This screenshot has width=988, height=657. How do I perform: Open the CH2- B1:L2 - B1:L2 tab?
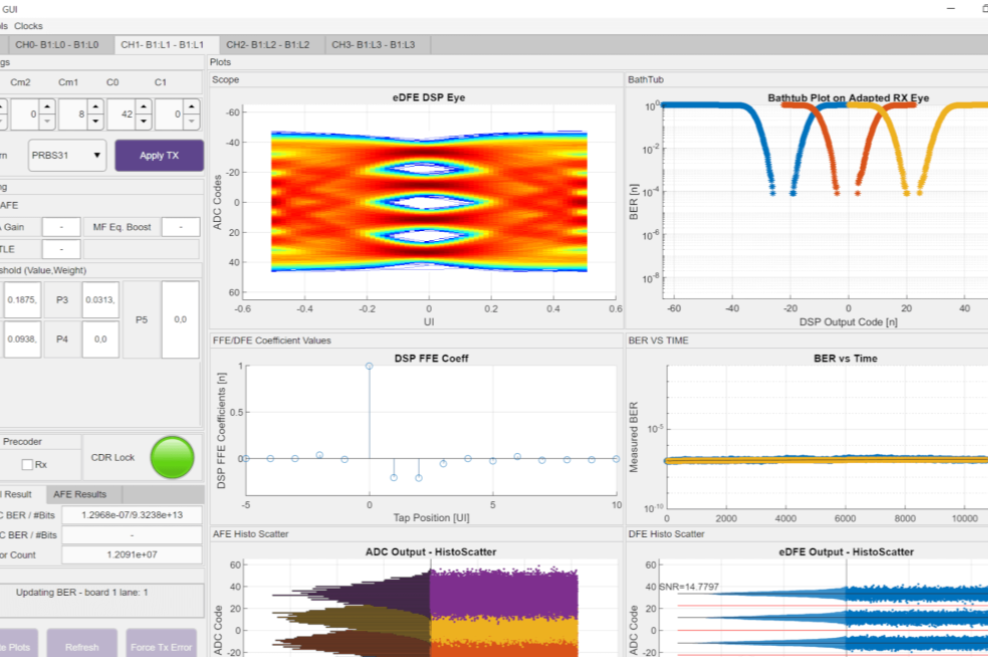(x=268, y=45)
